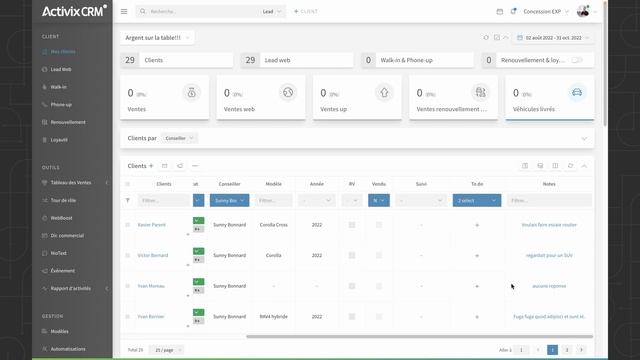Check the RV box for Yvan Bernier
This screenshot has height=360, width=640.
pos(352,317)
